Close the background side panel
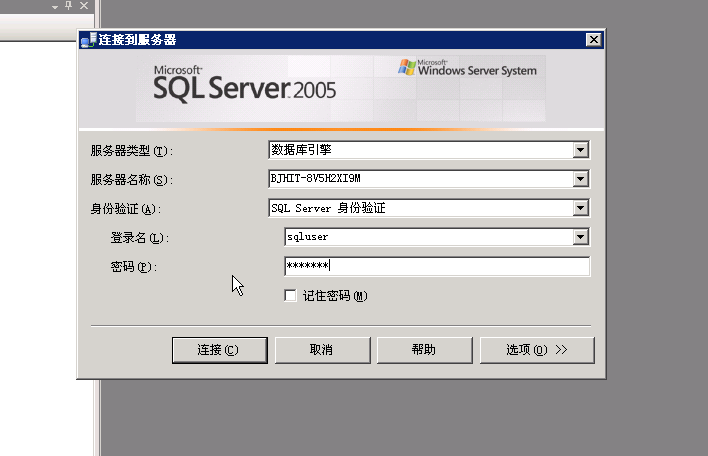708x456 pixels. tap(84, 5)
